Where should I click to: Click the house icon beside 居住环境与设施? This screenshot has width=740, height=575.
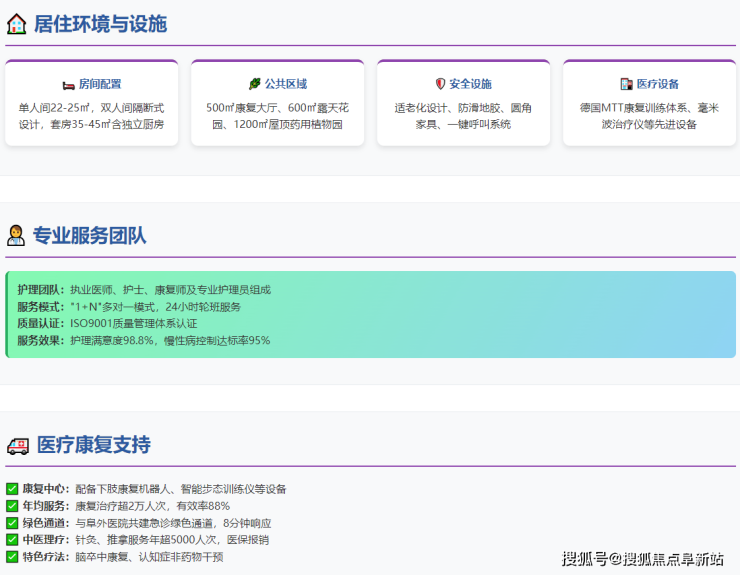(17, 24)
